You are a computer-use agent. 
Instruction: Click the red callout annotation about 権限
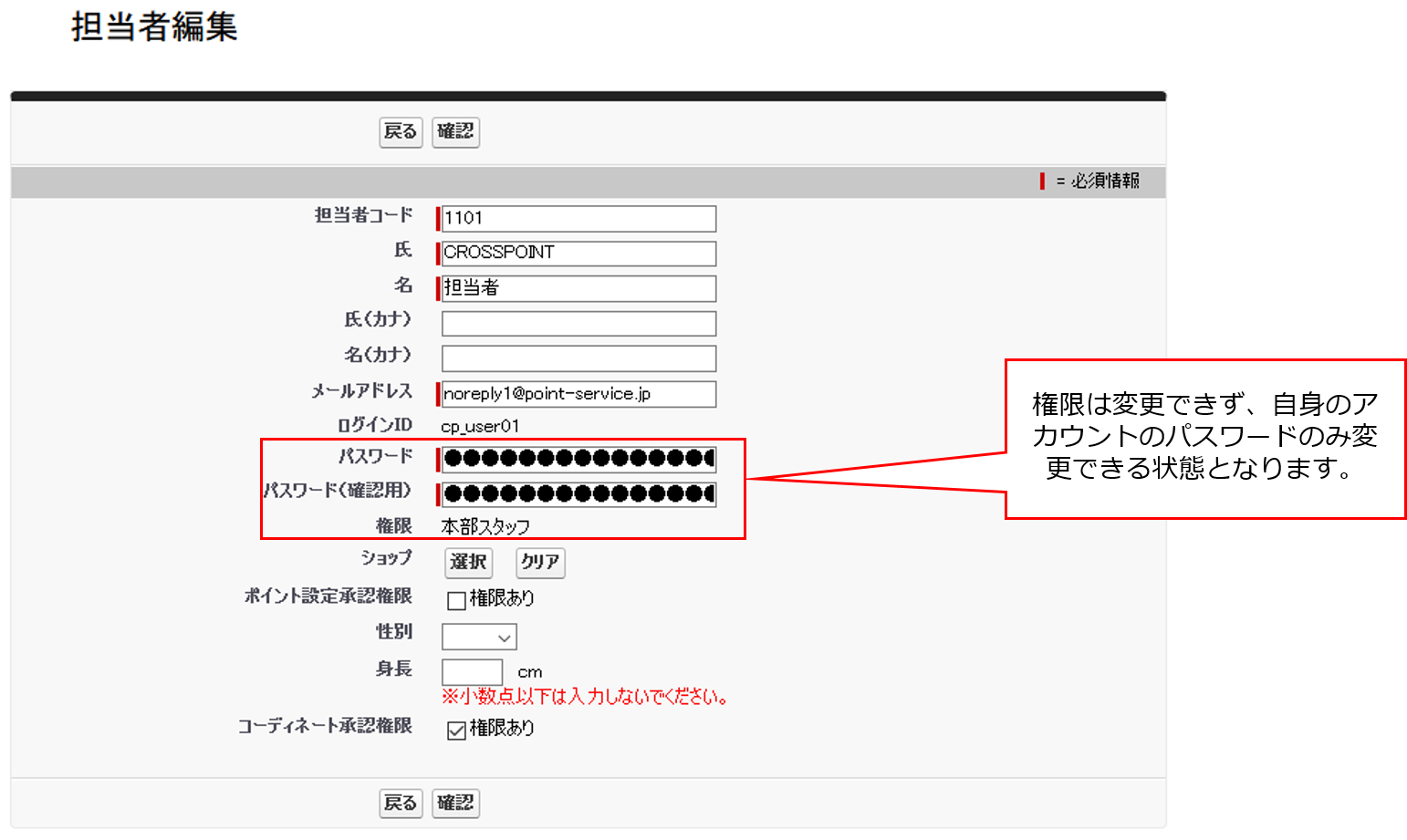1204,438
